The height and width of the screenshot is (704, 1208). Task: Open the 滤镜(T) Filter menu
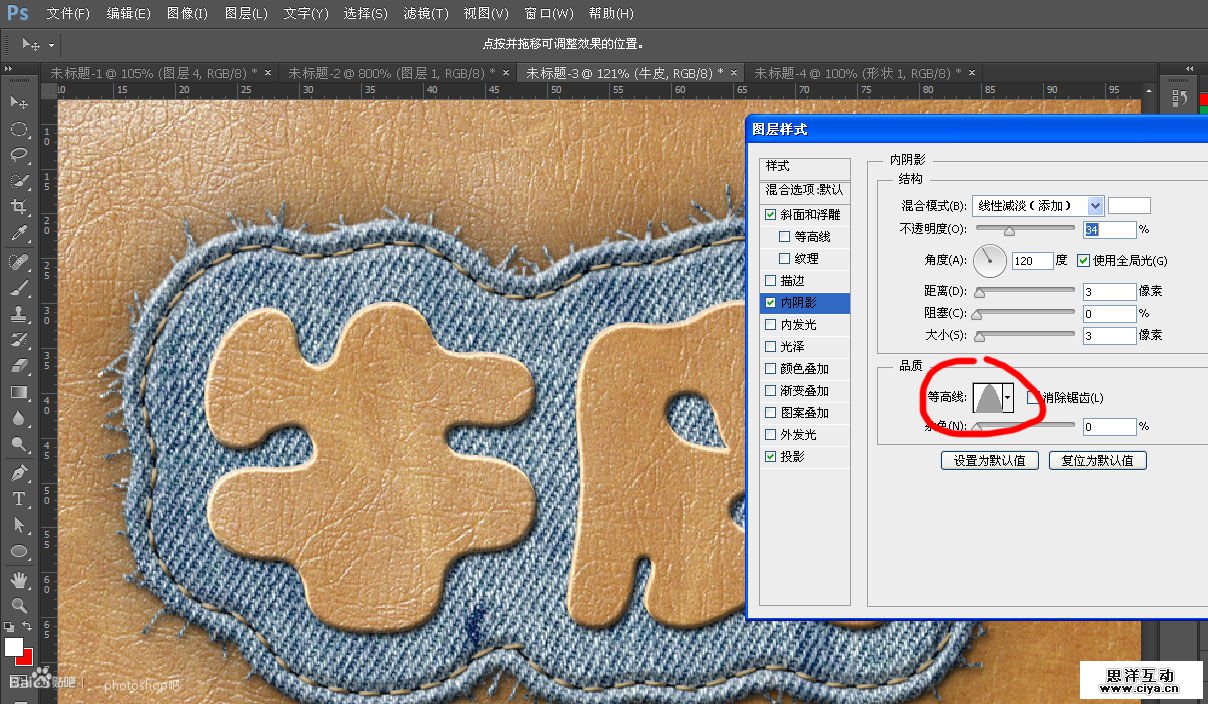point(425,14)
